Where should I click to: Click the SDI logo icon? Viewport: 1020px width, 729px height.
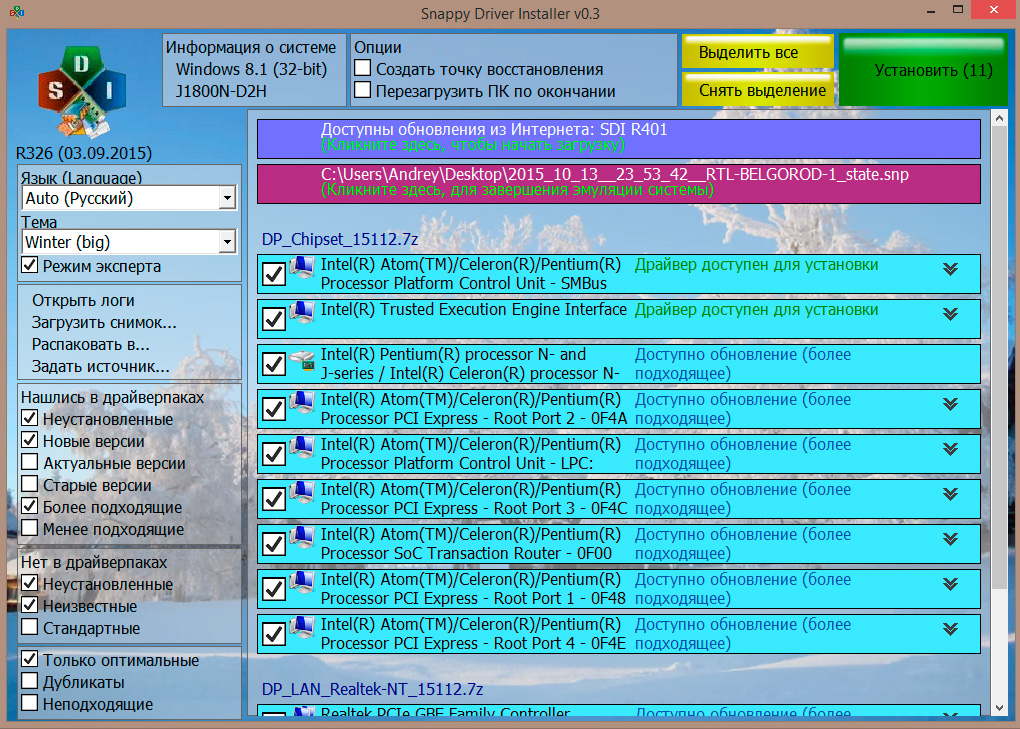(x=82, y=92)
